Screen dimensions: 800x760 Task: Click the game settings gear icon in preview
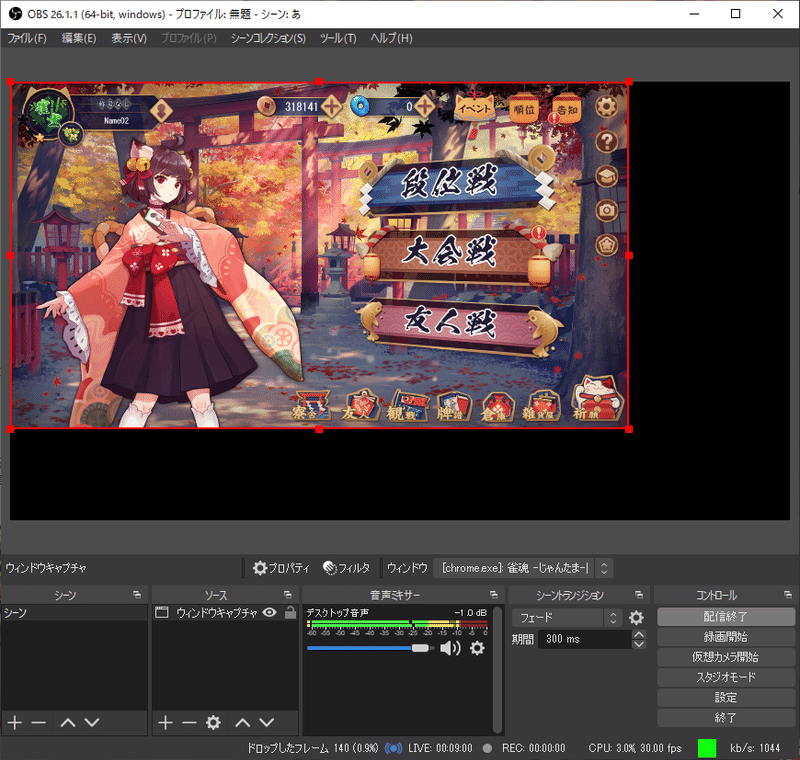pos(606,107)
